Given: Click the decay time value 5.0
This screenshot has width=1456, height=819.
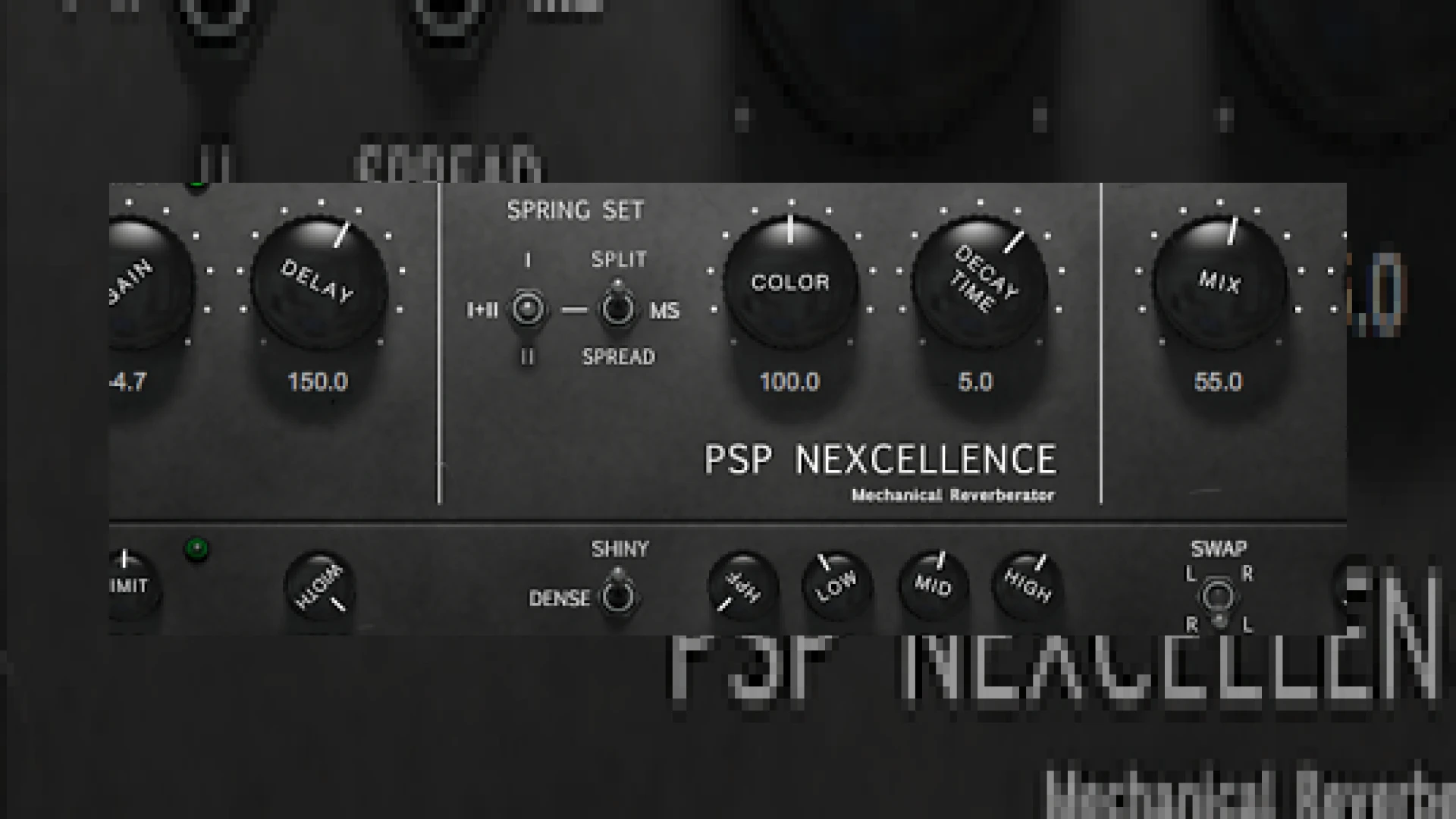Looking at the screenshot, I should 975,381.
